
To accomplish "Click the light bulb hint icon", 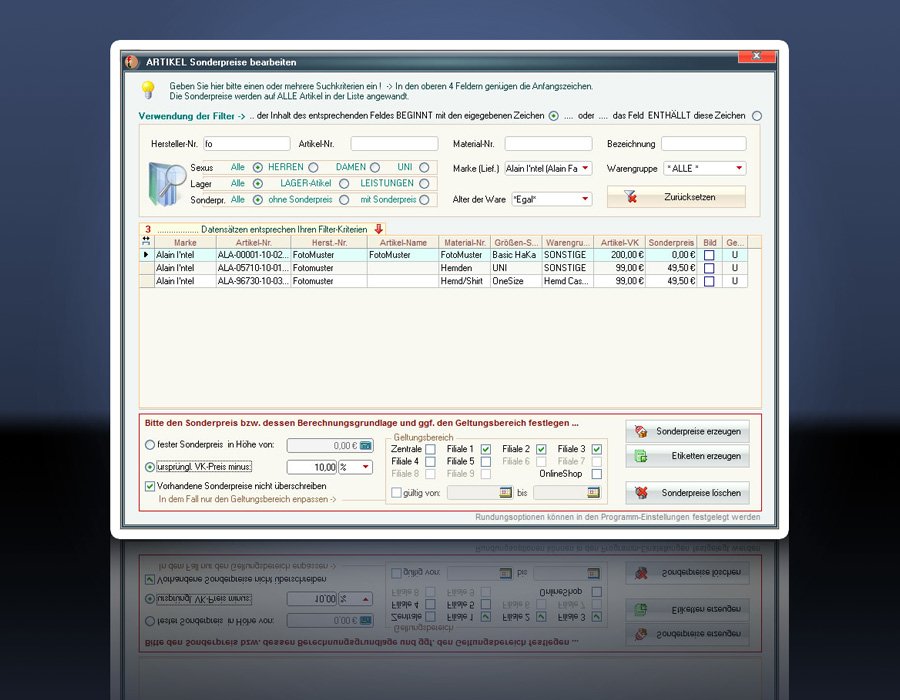I will point(148,90).
